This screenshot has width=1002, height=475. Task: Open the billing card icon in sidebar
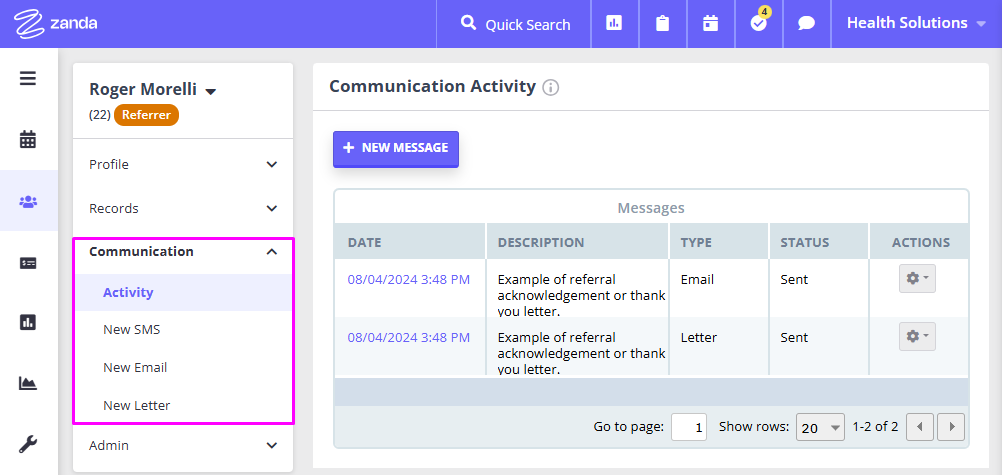pyautogui.click(x=27, y=263)
